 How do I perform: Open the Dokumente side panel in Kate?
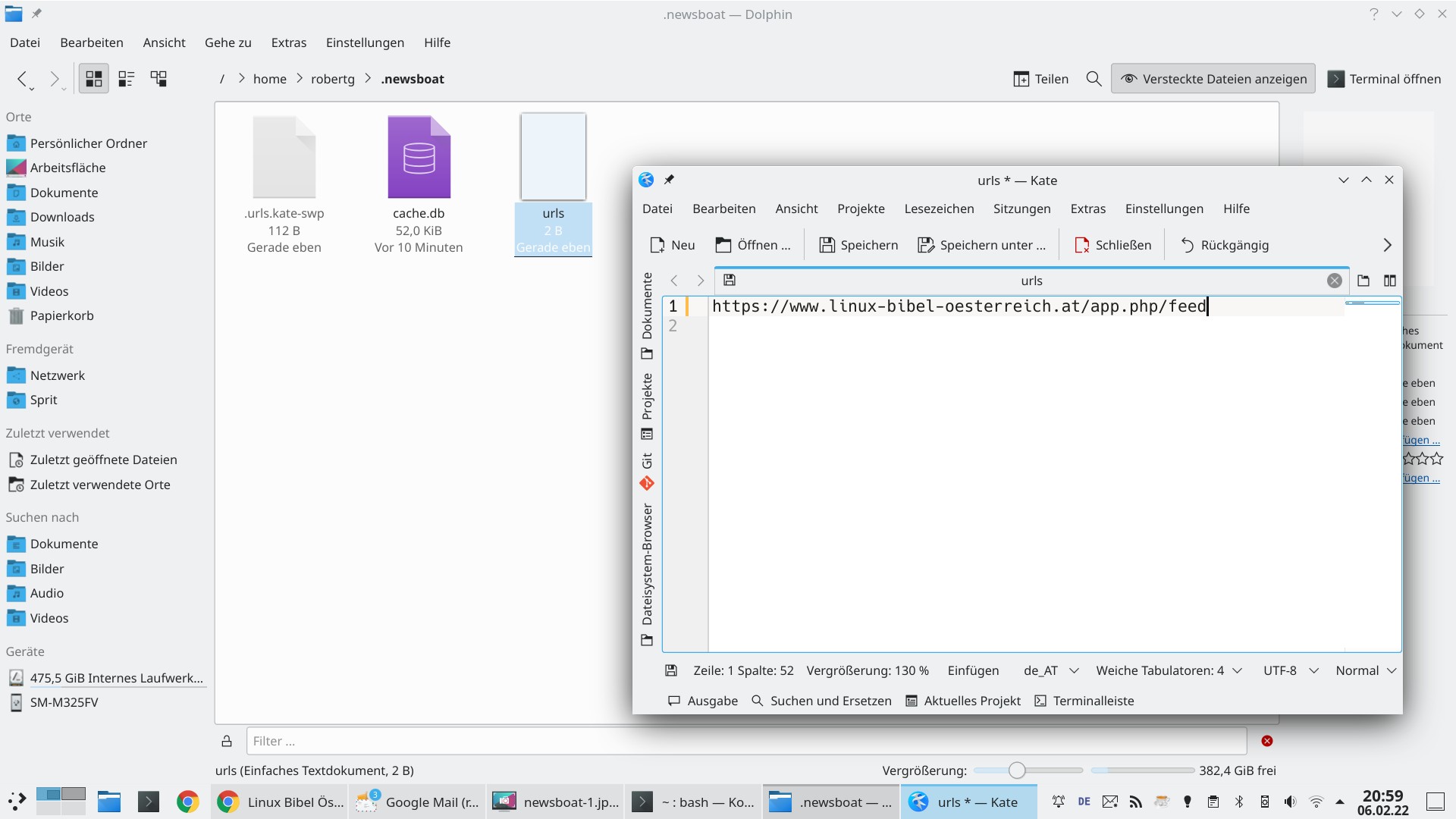coord(647,315)
